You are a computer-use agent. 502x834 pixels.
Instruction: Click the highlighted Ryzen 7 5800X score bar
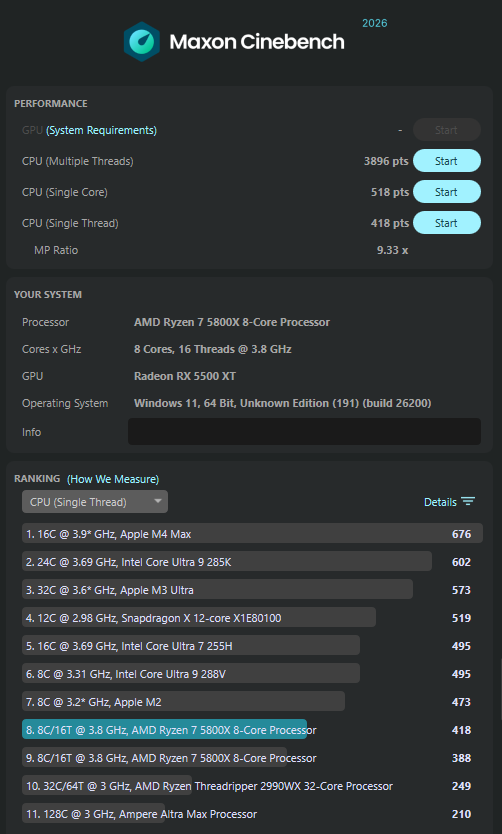164,730
